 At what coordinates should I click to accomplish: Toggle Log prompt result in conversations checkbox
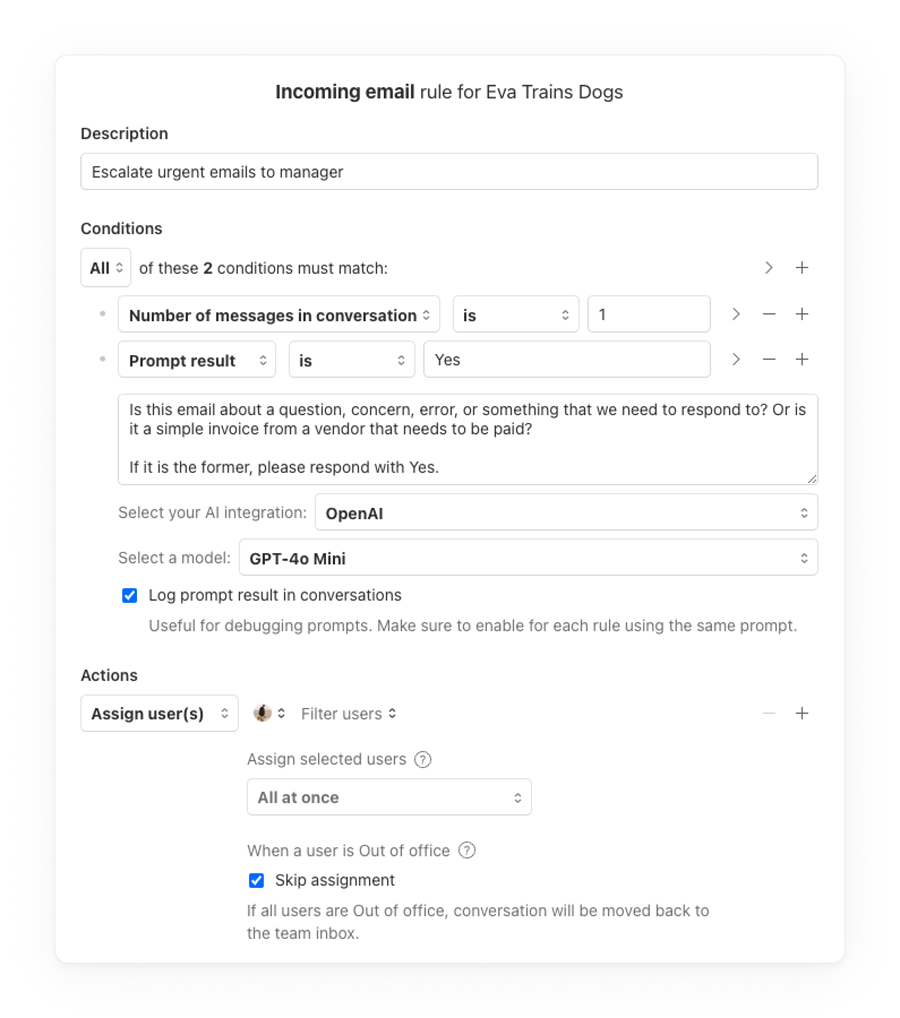[130, 596]
